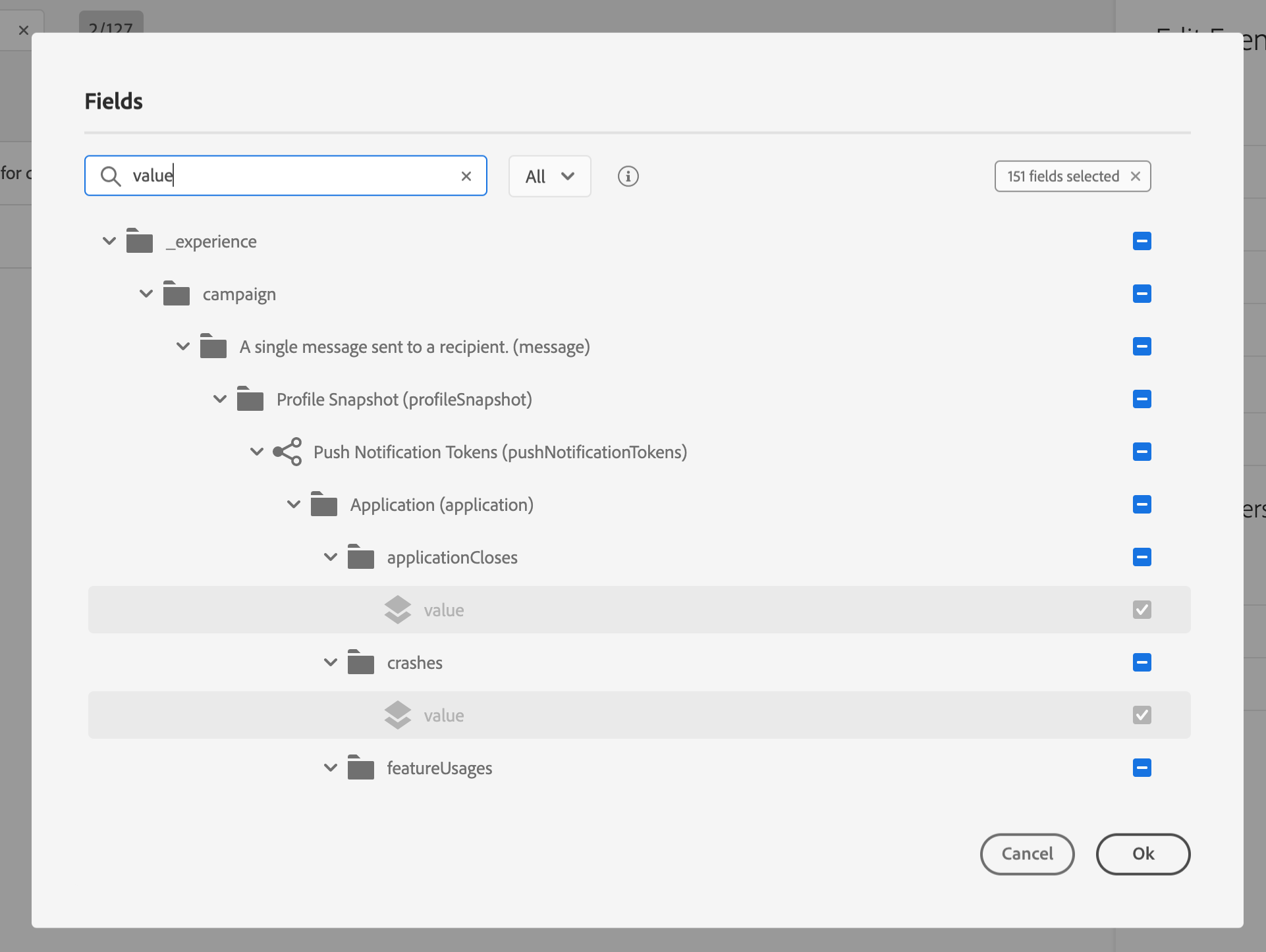Click the search magnifier icon

point(110,176)
